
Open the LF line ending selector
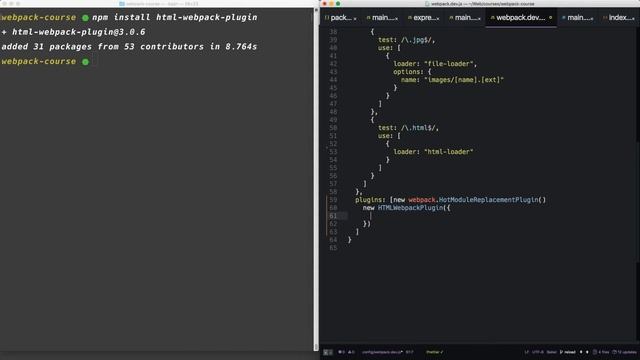click(x=527, y=352)
